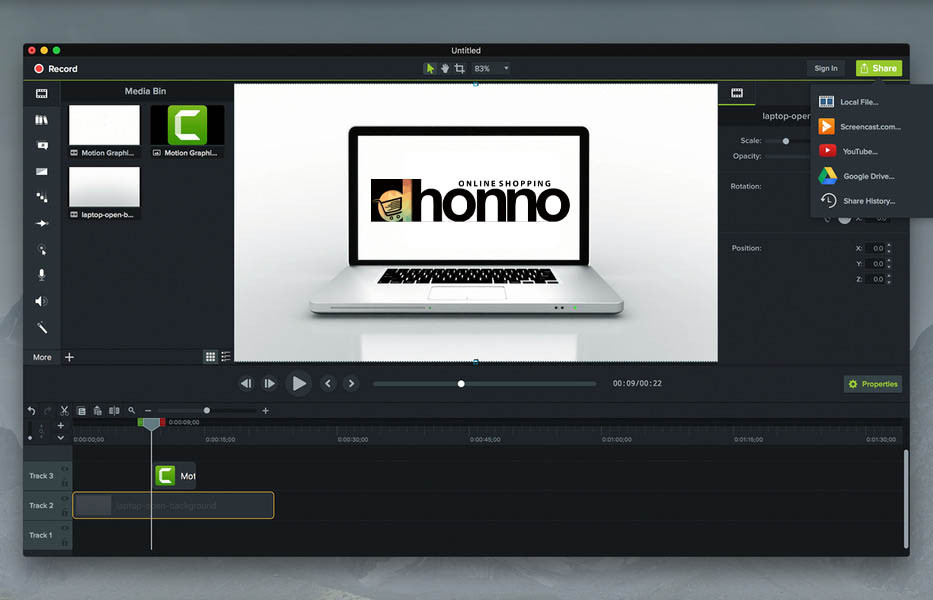This screenshot has height=600, width=933.
Task: Switch Media Bin to list view
Action: [226, 356]
